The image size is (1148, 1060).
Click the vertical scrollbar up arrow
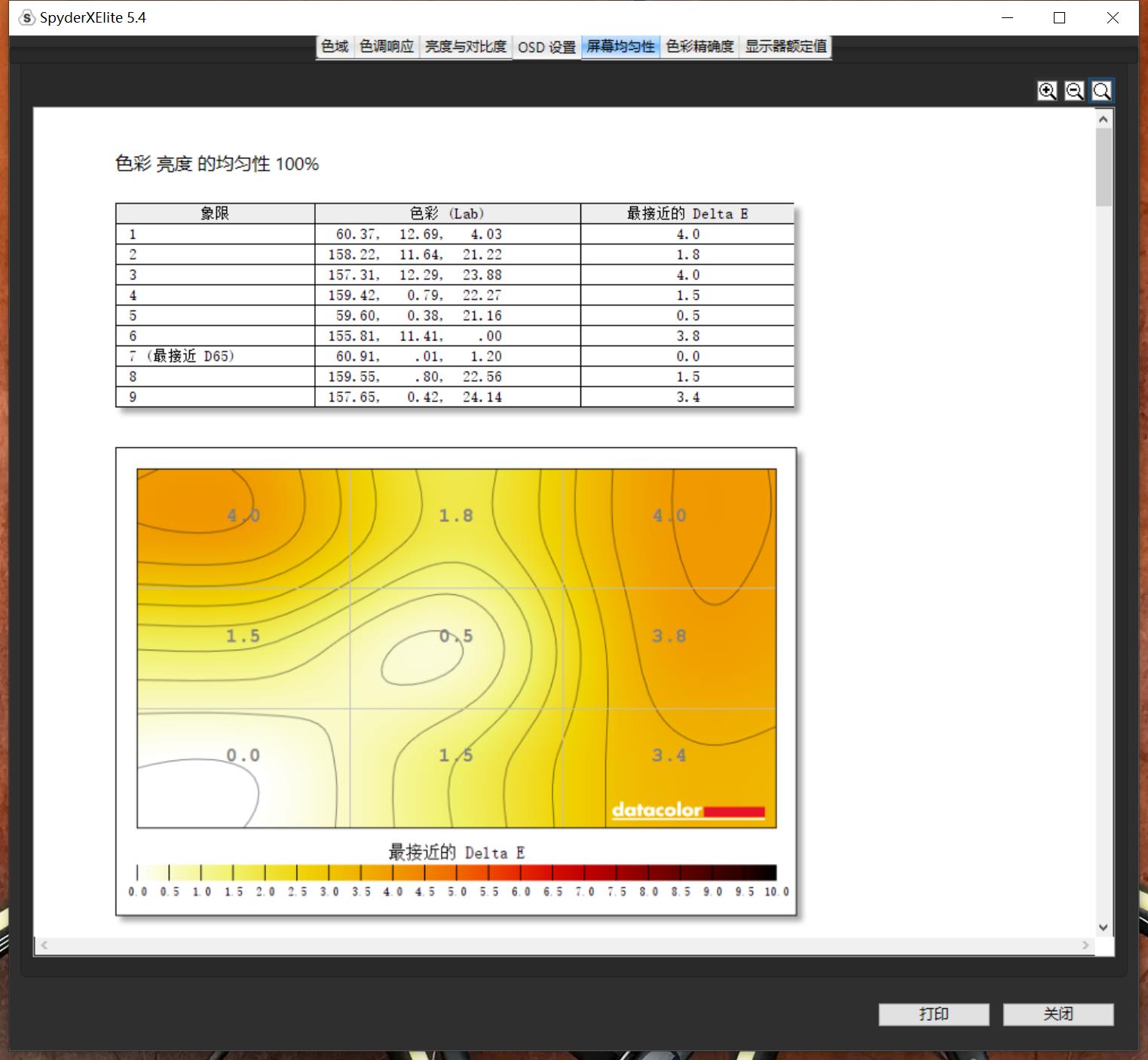[x=1104, y=119]
